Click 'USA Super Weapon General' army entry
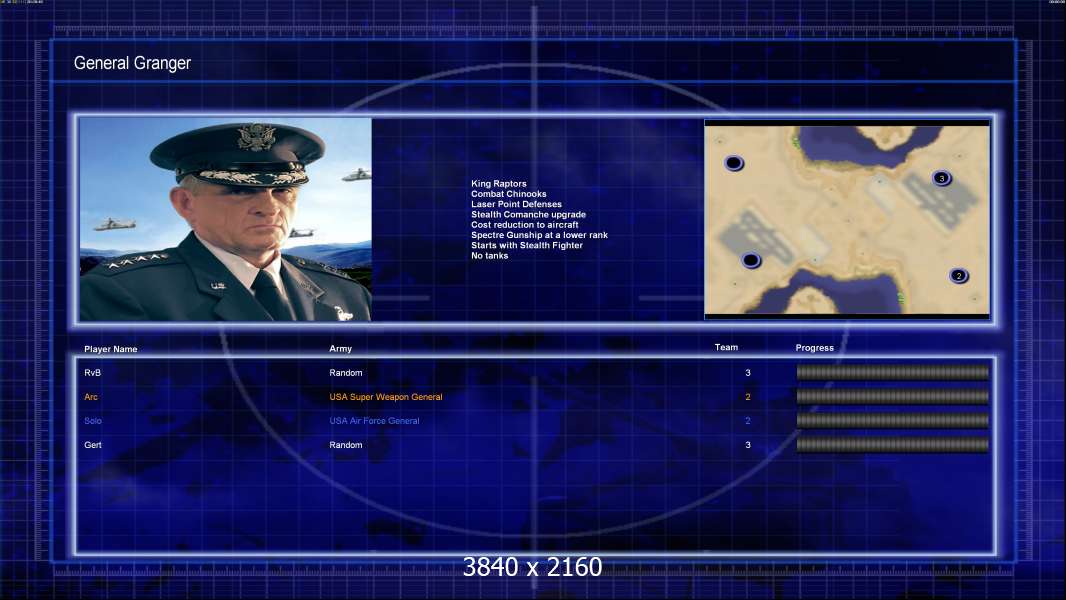The width and height of the screenshot is (1066, 600). coord(385,397)
